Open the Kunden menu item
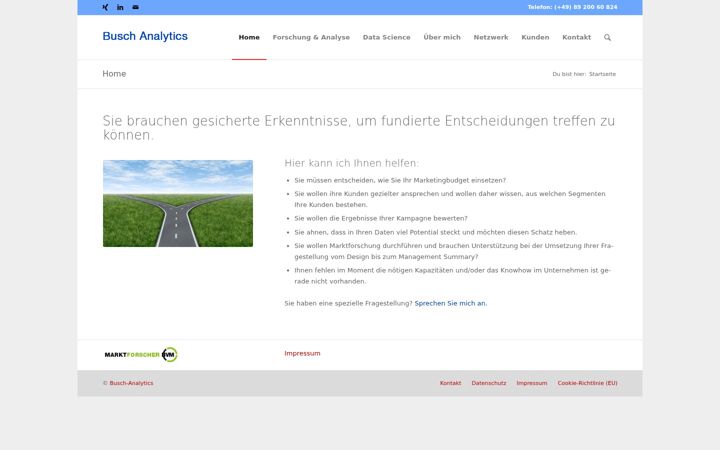 point(535,38)
